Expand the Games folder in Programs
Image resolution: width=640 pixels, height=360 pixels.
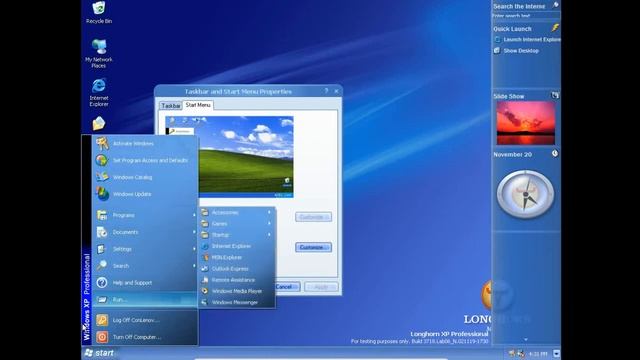click(x=236, y=224)
